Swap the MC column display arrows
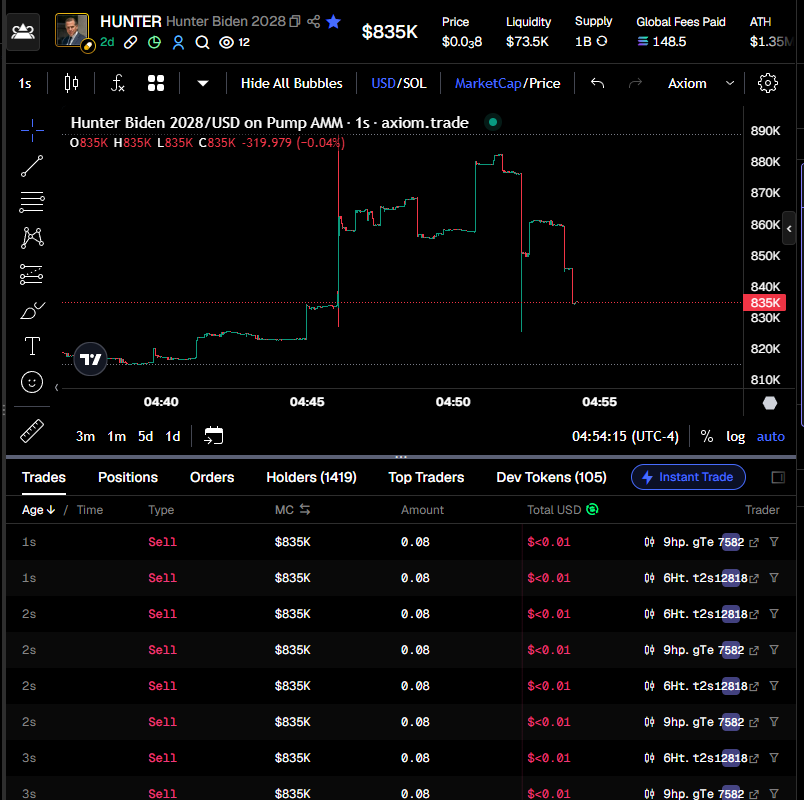 [305, 509]
